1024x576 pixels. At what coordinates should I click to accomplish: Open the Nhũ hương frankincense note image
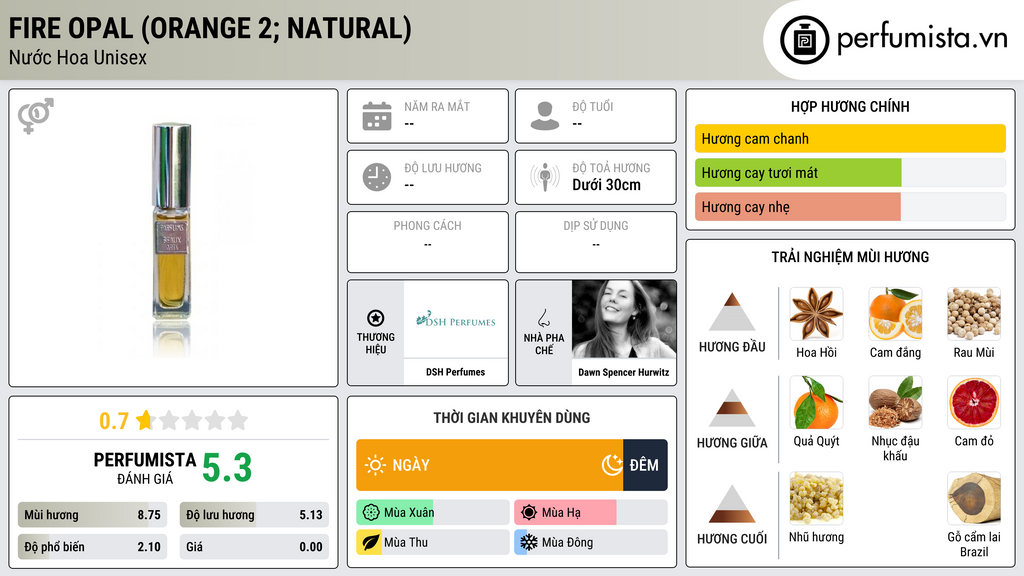pyautogui.click(x=816, y=499)
